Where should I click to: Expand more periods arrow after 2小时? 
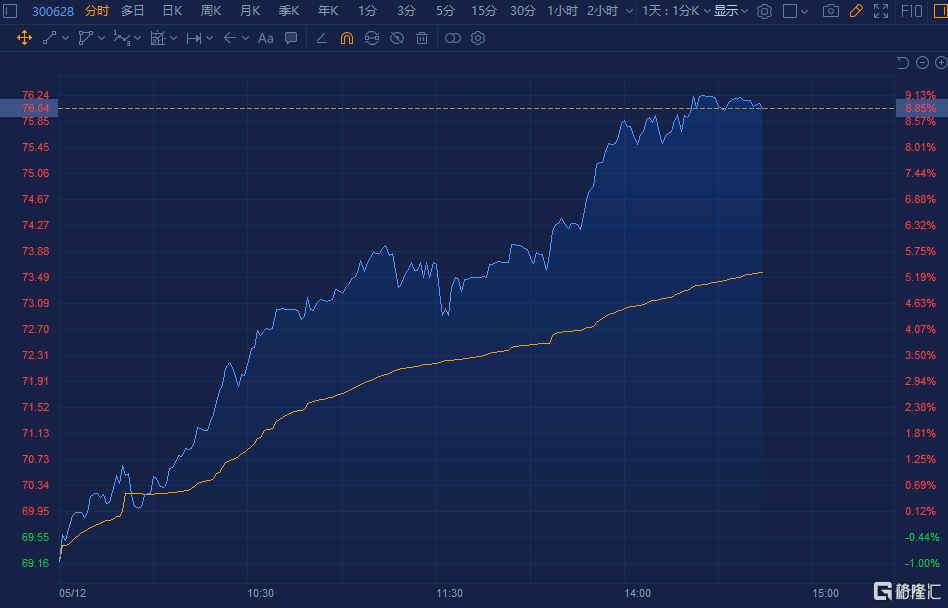tap(629, 11)
